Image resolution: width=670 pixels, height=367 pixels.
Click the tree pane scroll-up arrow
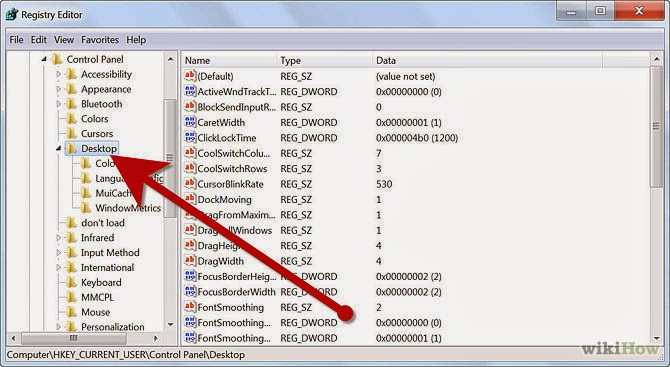(x=170, y=59)
